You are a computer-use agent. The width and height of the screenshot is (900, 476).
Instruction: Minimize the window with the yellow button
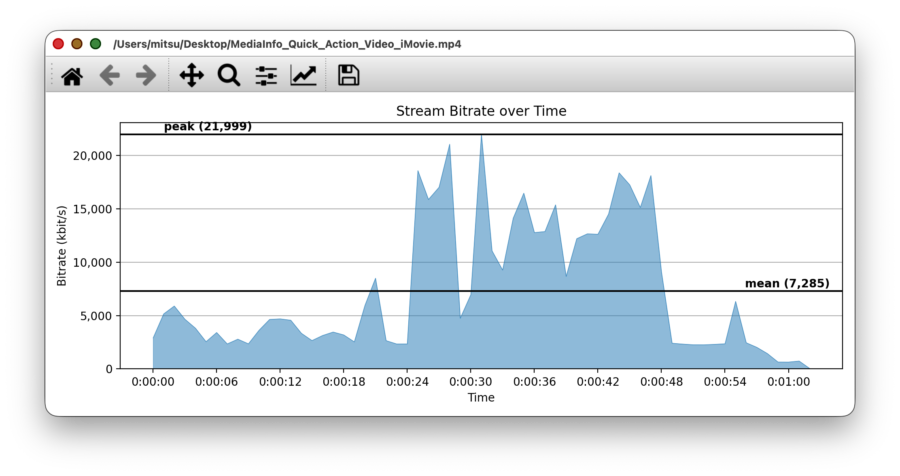(x=77, y=44)
